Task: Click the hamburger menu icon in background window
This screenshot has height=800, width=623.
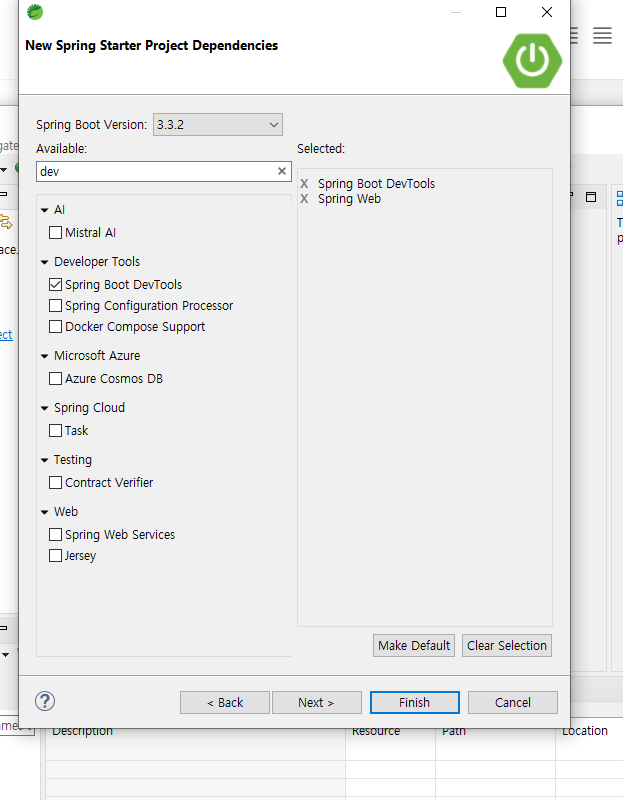Action: [602, 35]
